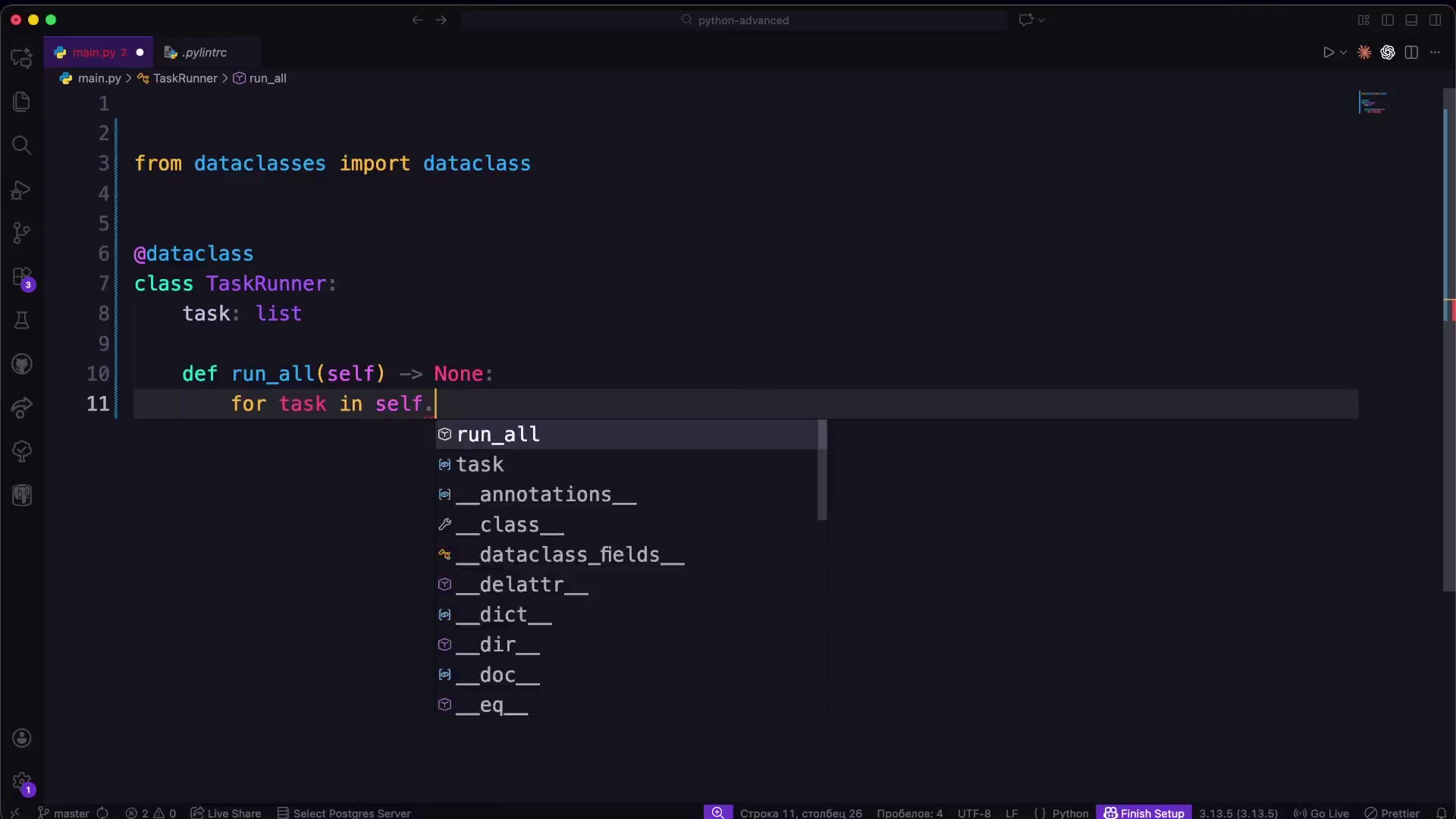1456x819 pixels.
Task: Open Extensions view with badge 3
Action: (22, 278)
